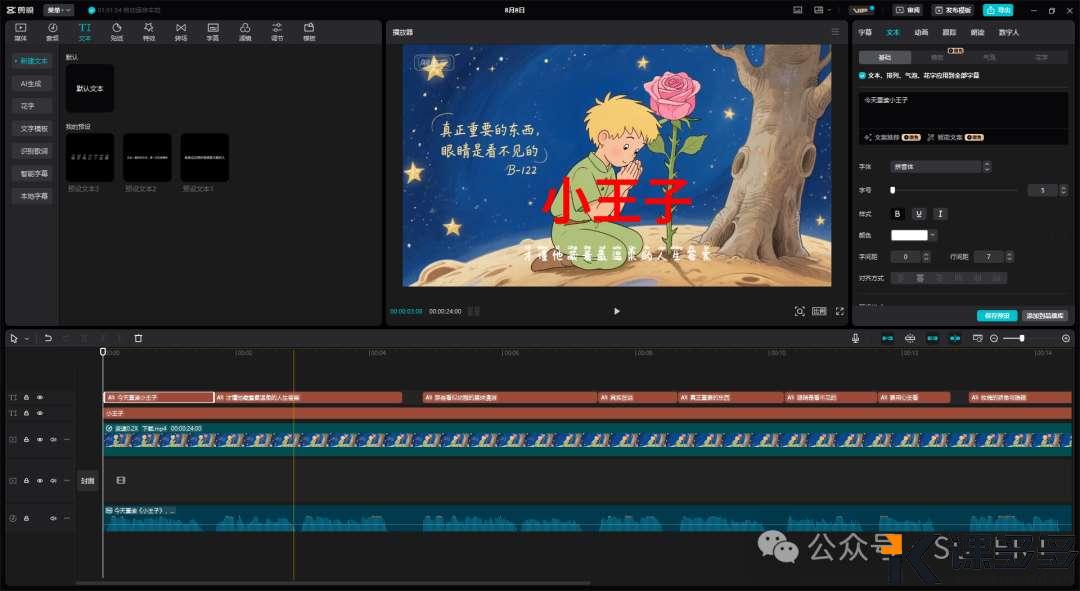The height and width of the screenshot is (591, 1080).
Task: Toggle eye visibility of the top subtitle track
Action: [x=40, y=397]
